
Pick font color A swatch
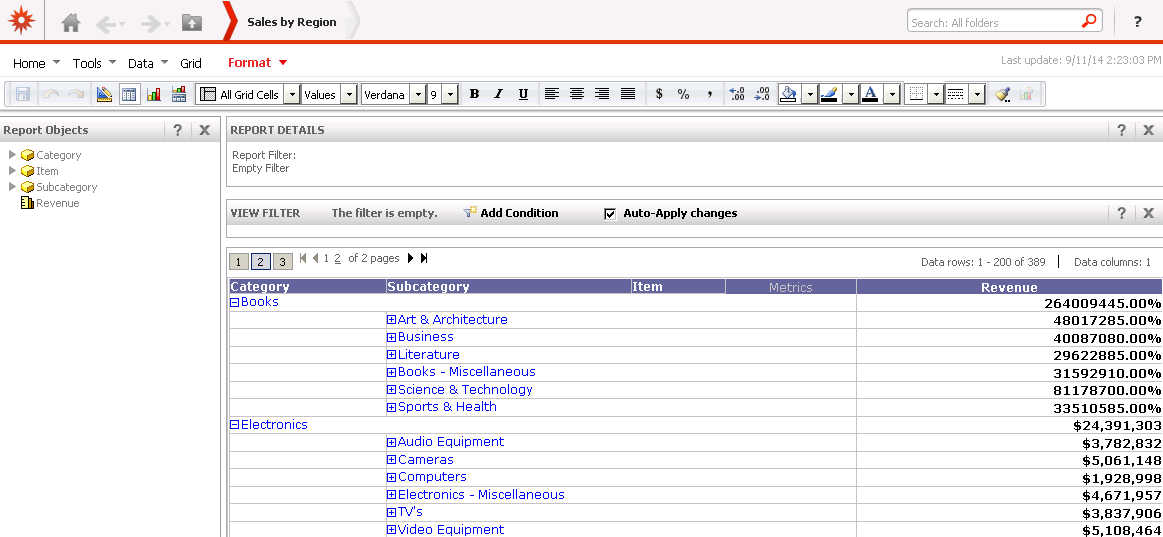tap(872, 94)
